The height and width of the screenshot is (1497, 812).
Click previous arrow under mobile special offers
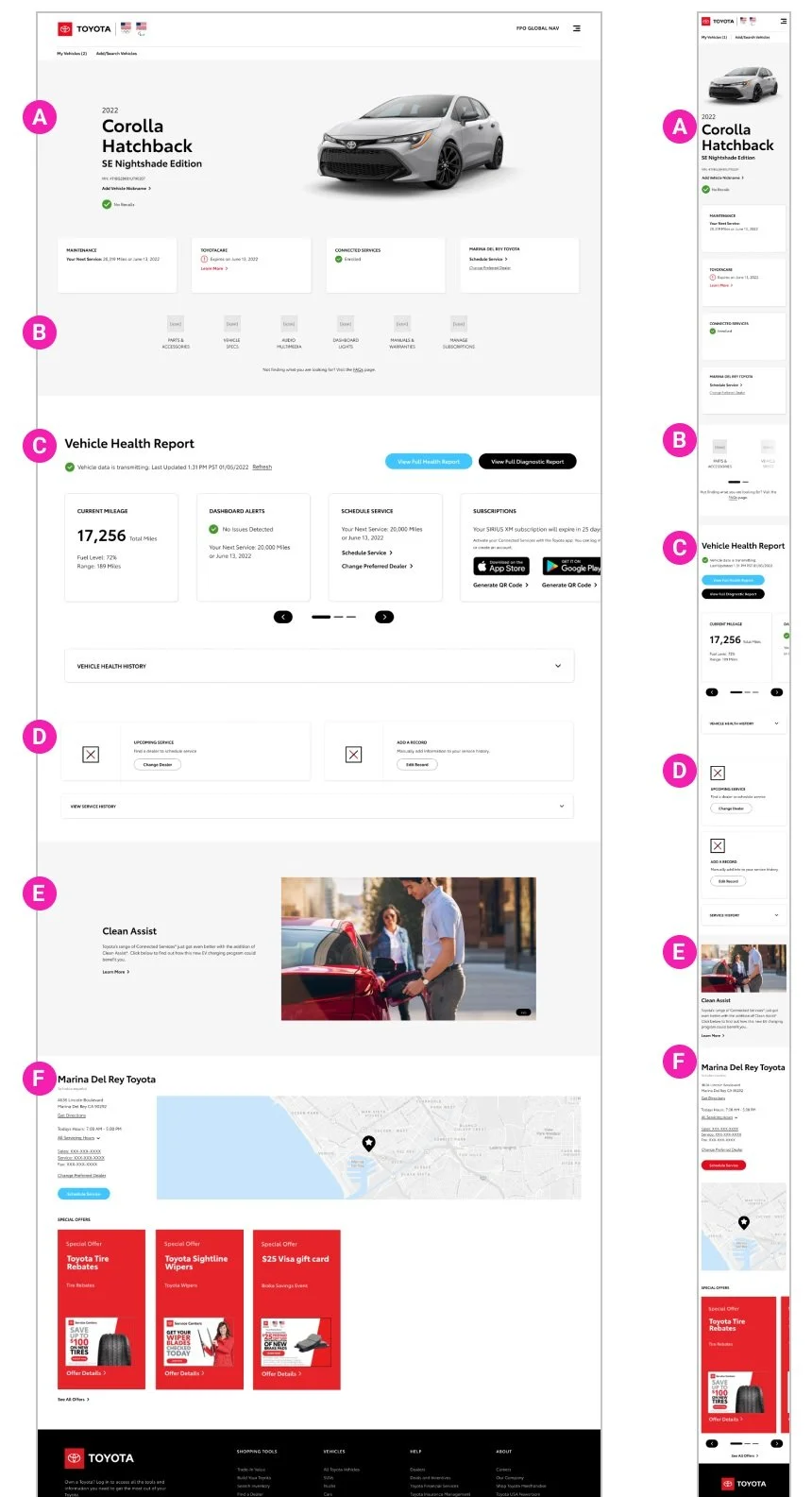tap(712, 1443)
